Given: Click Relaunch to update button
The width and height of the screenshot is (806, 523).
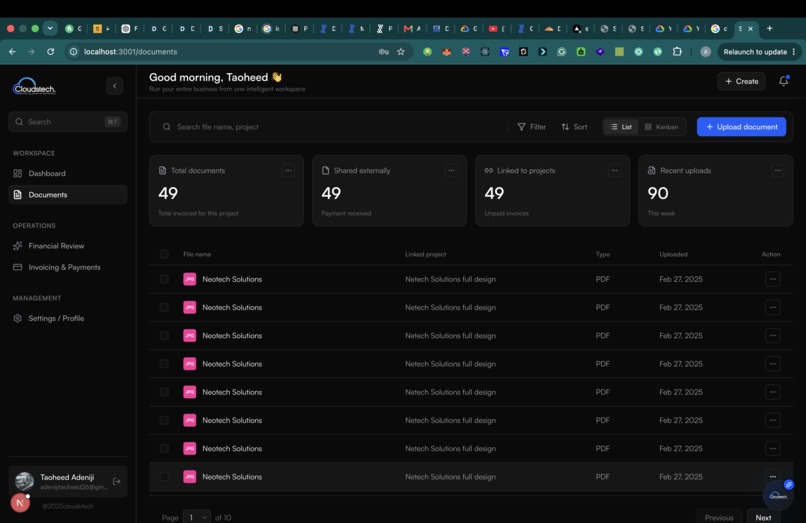Looking at the screenshot, I should pos(755,51).
